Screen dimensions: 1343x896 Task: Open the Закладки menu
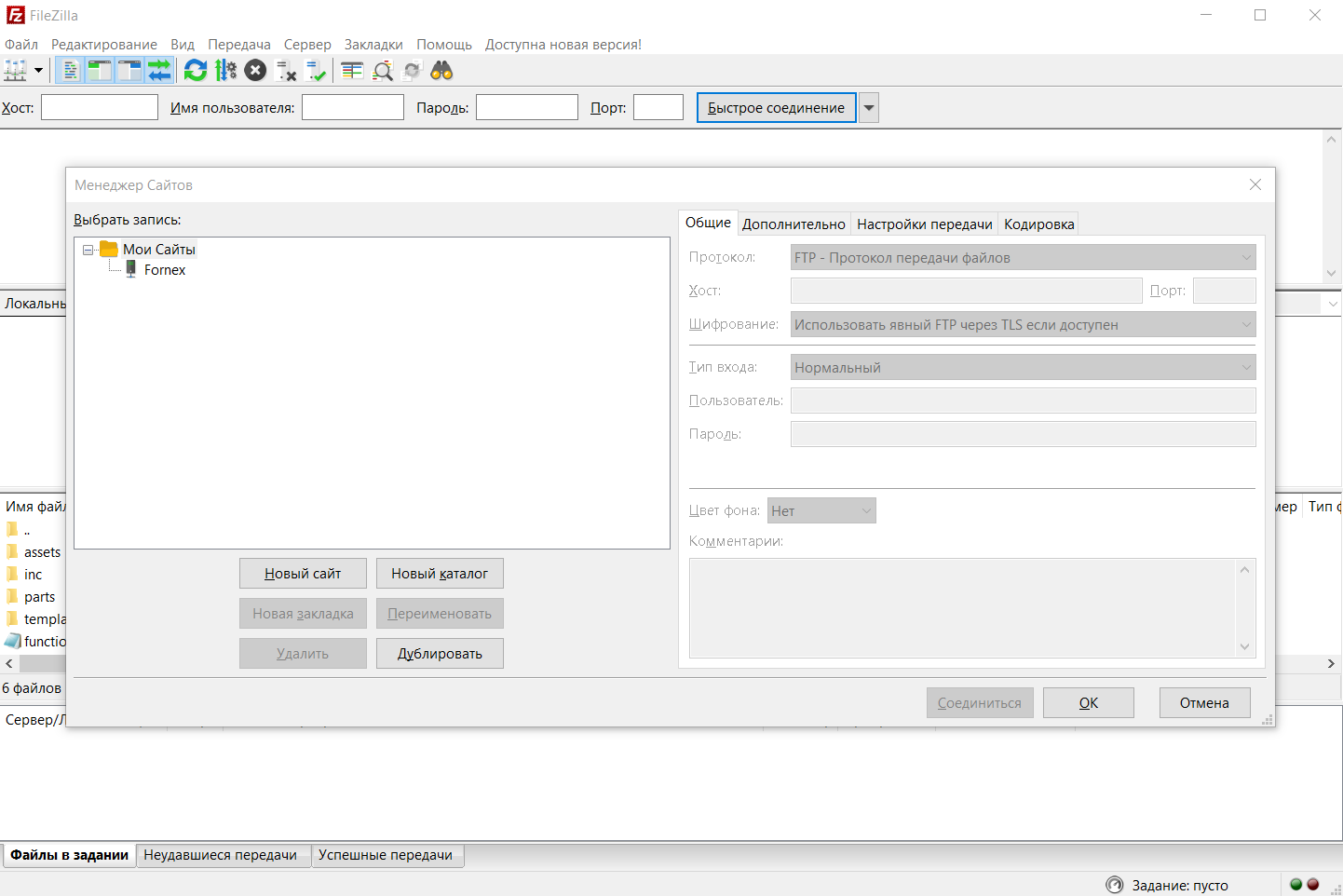pos(373,45)
